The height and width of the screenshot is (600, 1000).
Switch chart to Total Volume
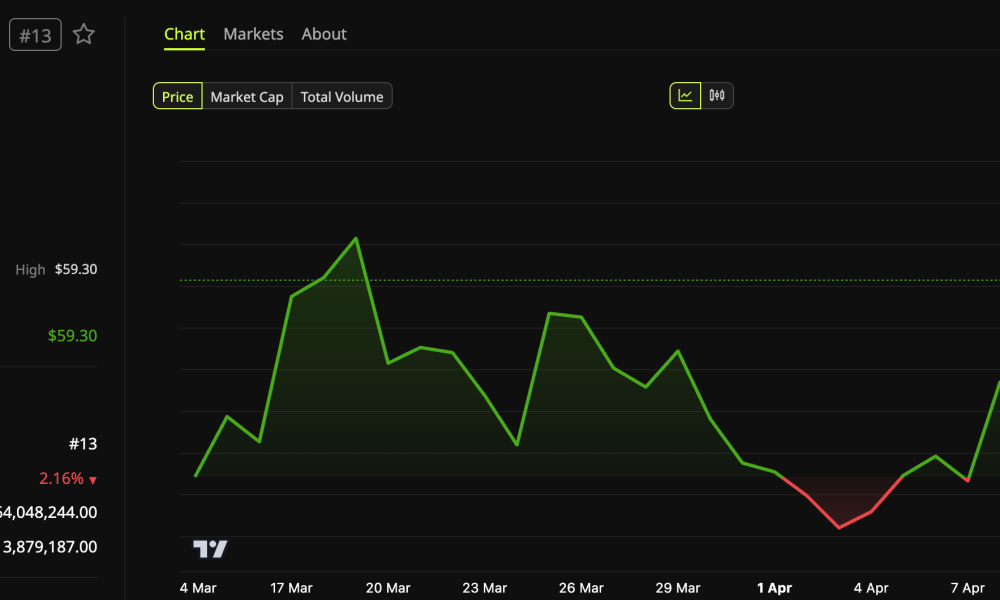coord(341,96)
